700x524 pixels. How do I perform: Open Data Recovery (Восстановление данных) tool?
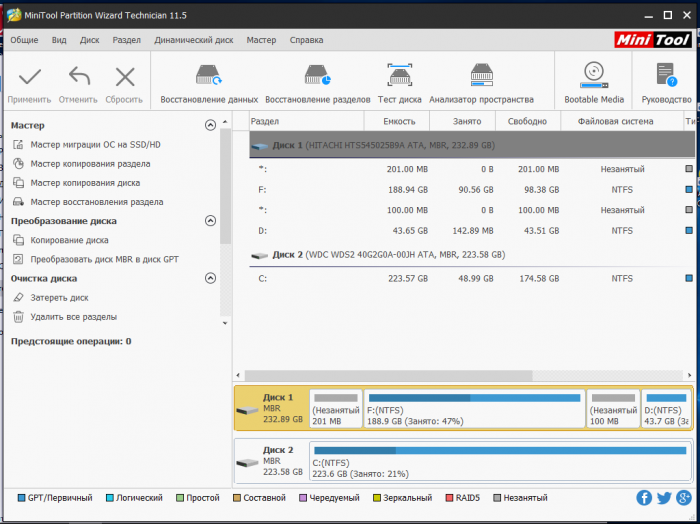click(x=209, y=76)
